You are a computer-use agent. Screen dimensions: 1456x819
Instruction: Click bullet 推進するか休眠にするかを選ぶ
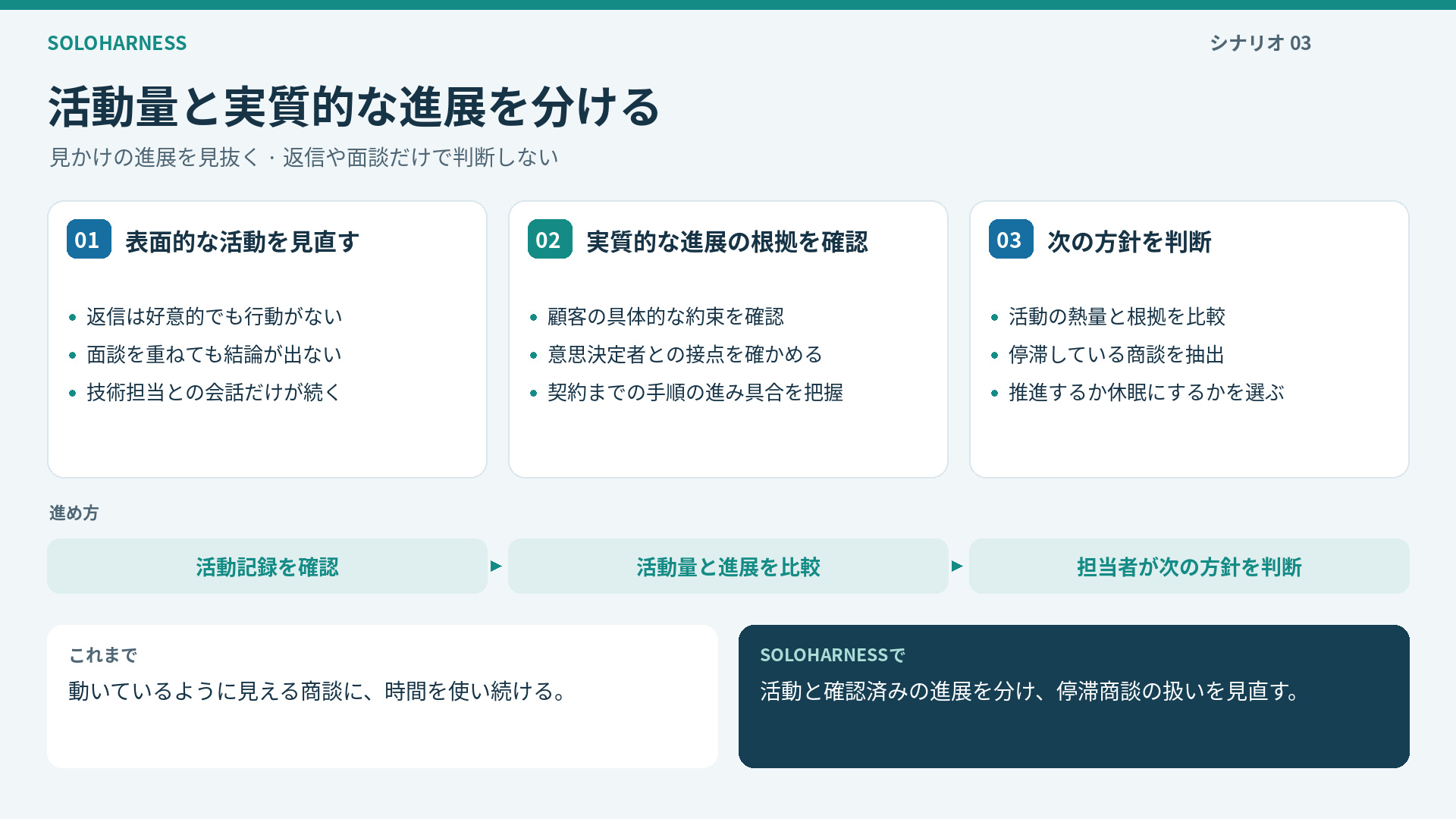pos(1147,392)
